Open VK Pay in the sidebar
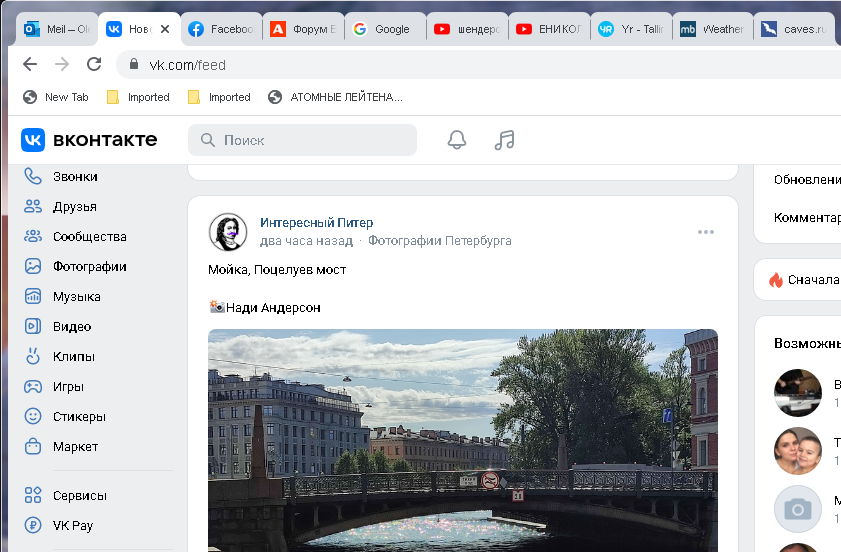The width and height of the screenshot is (841, 552). click(73, 526)
